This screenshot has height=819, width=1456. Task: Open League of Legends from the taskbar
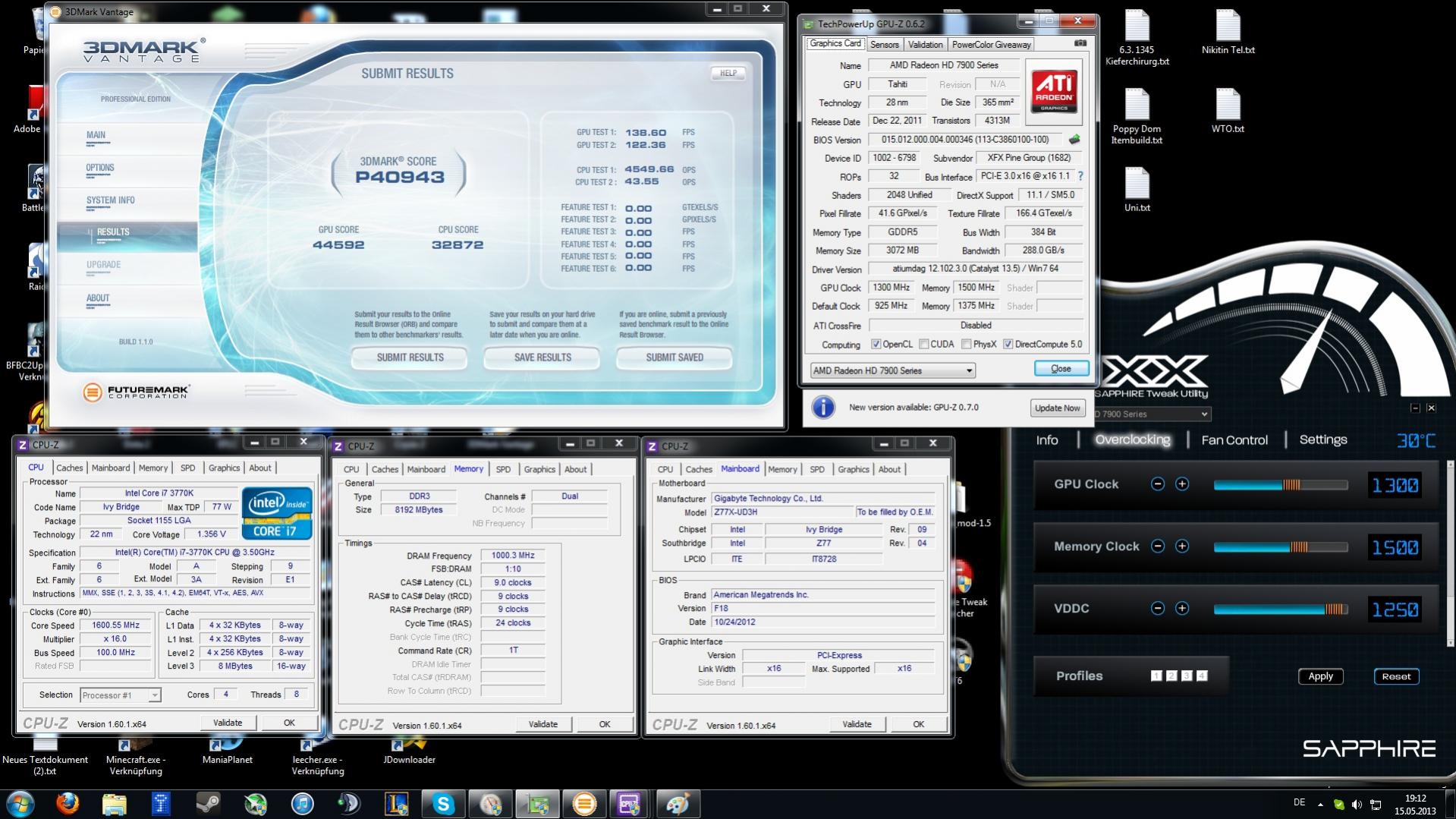click(396, 804)
